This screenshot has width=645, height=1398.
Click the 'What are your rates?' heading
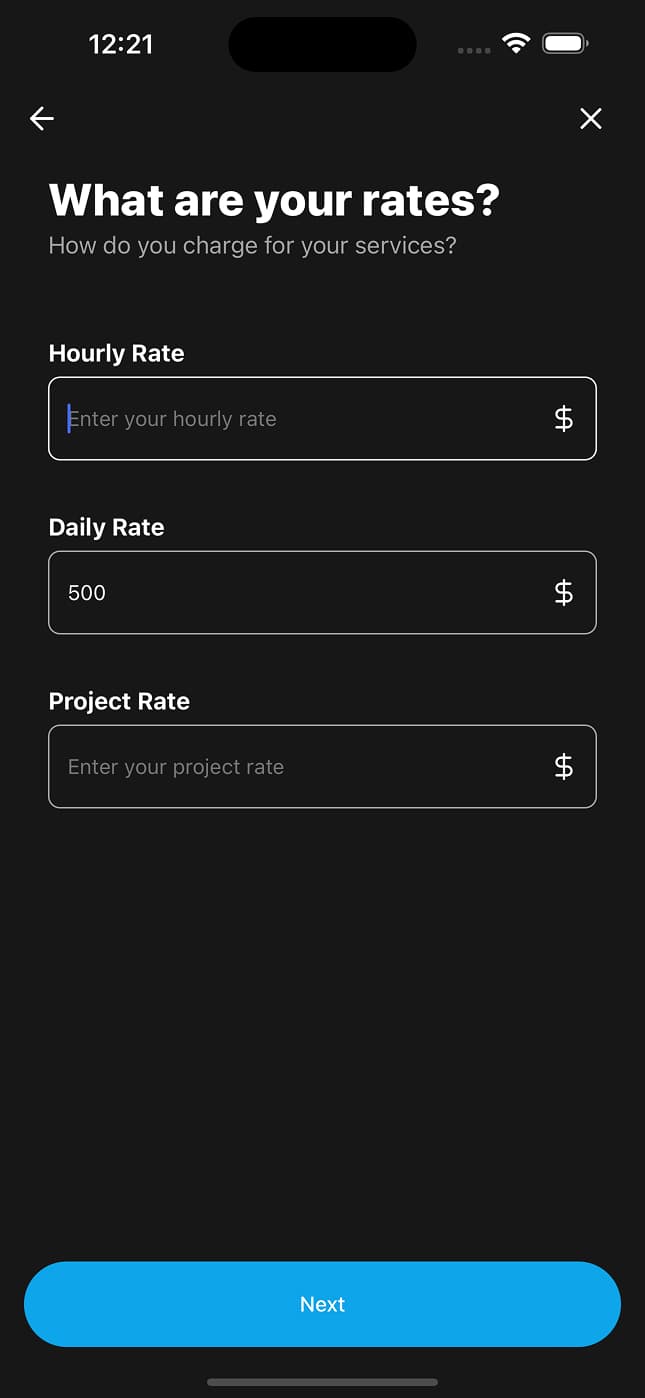coord(274,200)
